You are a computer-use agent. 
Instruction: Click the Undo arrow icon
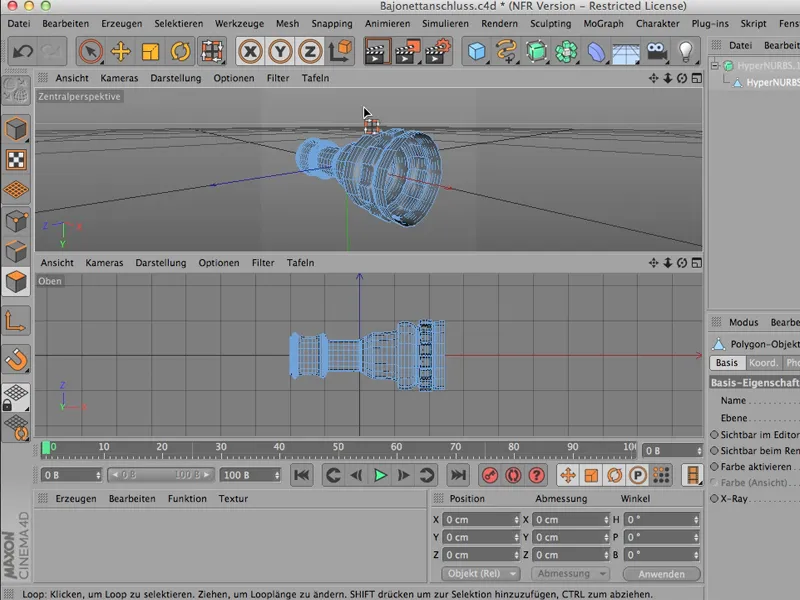22,51
